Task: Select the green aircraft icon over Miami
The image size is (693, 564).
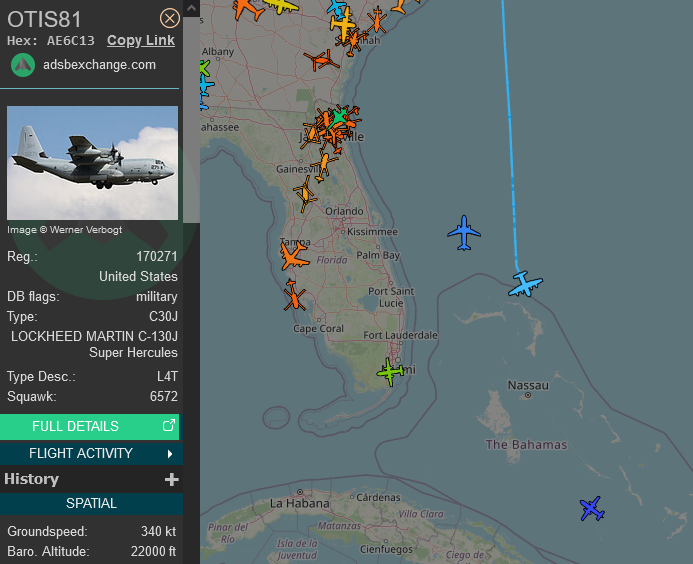Action: tap(390, 372)
